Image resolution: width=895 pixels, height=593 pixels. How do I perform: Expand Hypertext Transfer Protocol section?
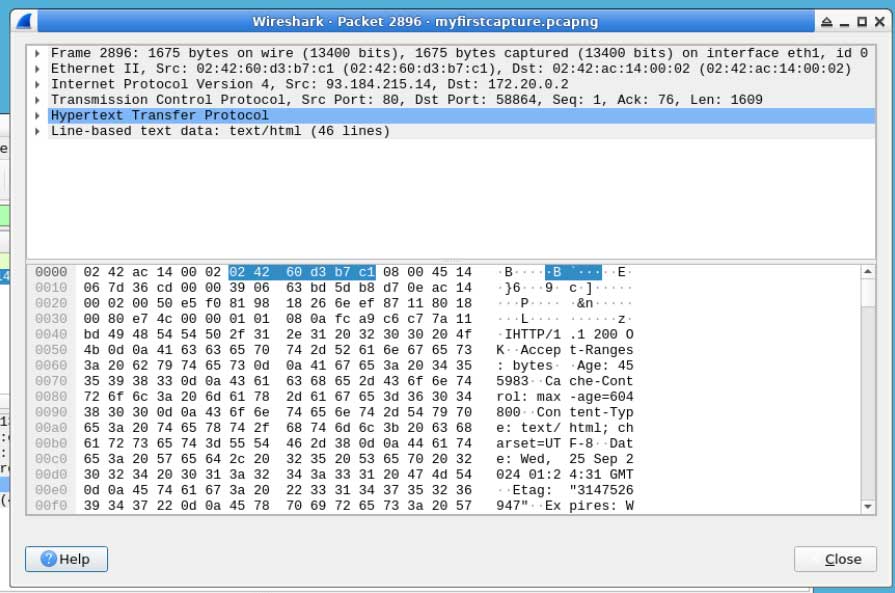click(37, 116)
